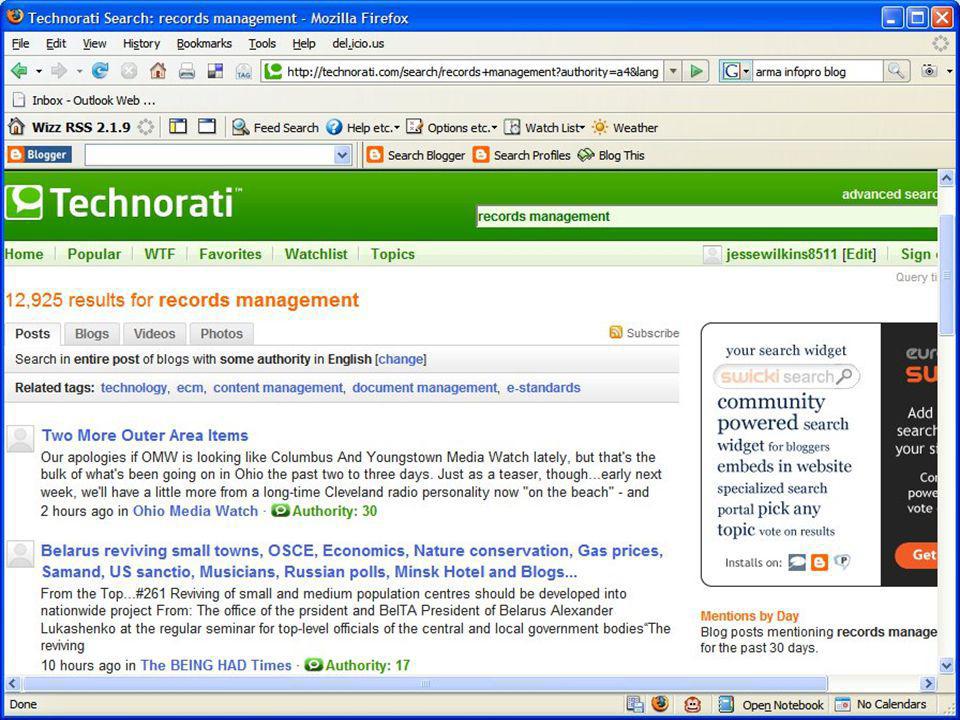This screenshot has height=720, width=960.
Task: Open the Options etc. dropdown in Wizz RSS
Action: coord(494,128)
